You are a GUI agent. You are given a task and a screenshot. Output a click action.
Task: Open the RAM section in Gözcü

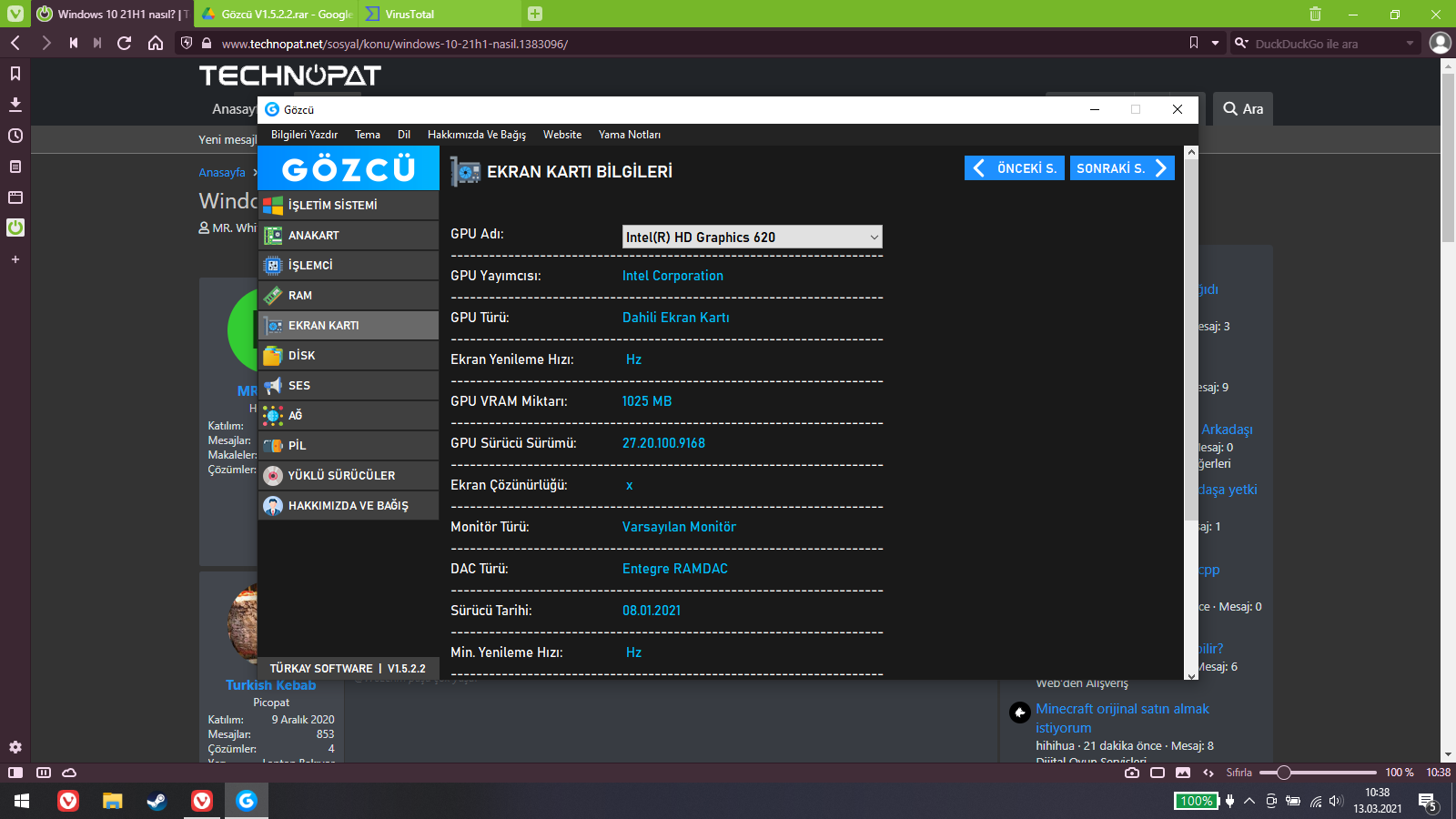(x=349, y=295)
